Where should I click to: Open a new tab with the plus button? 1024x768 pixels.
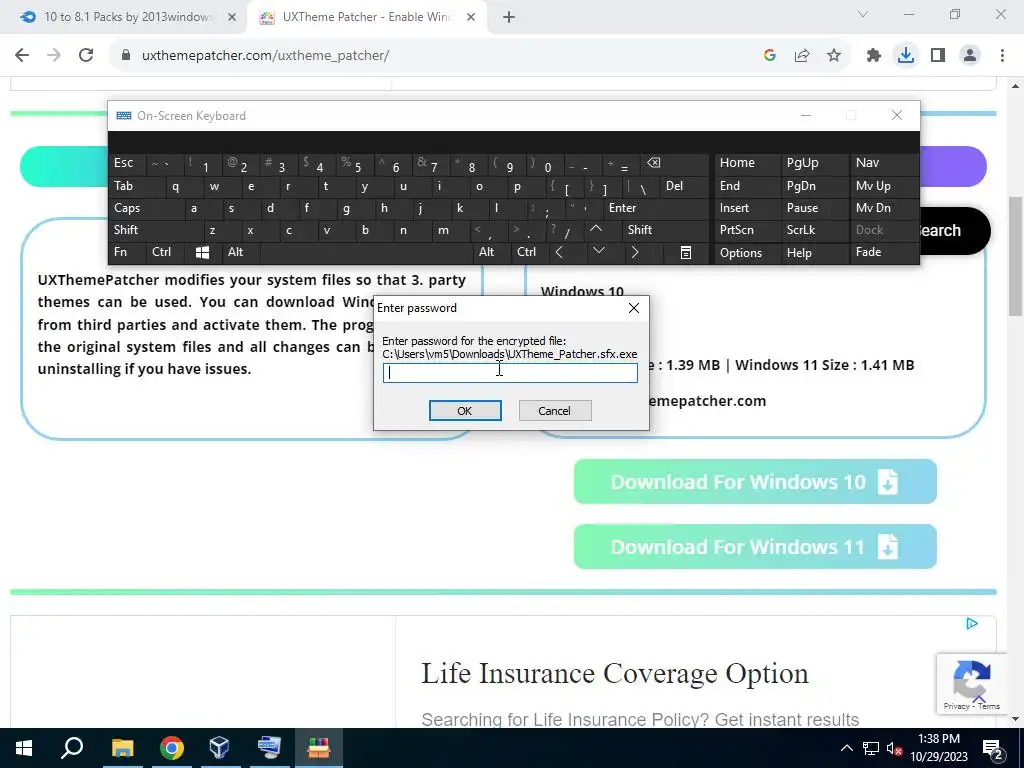coord(509,17)
